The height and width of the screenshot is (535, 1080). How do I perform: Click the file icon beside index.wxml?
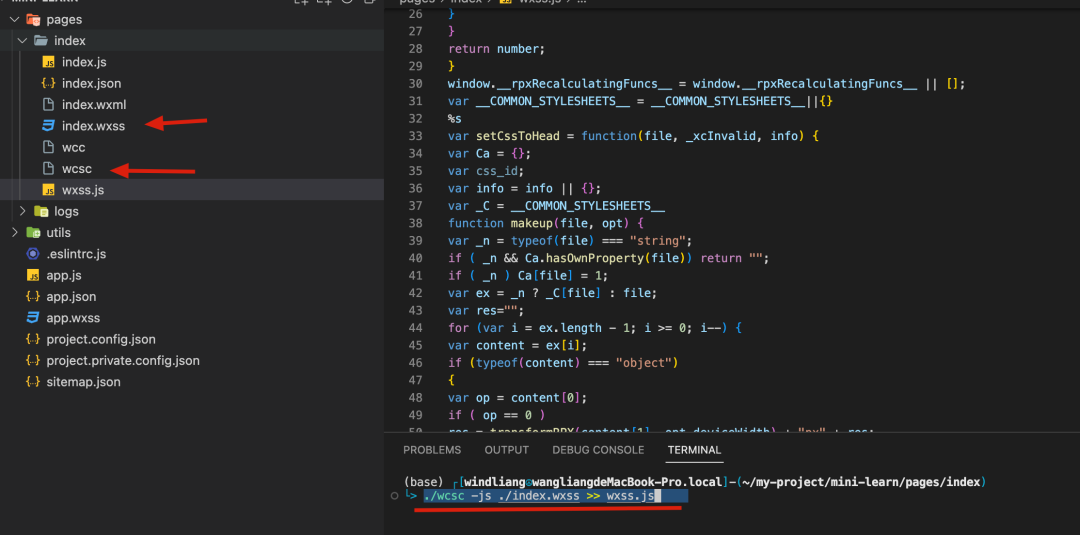tap(48, 105)
